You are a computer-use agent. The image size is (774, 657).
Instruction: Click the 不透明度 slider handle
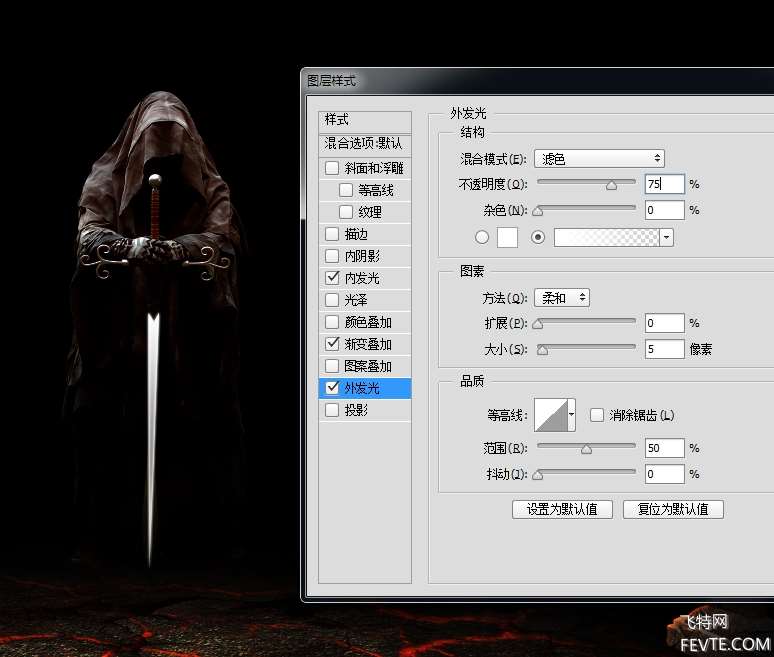[612, 186]
